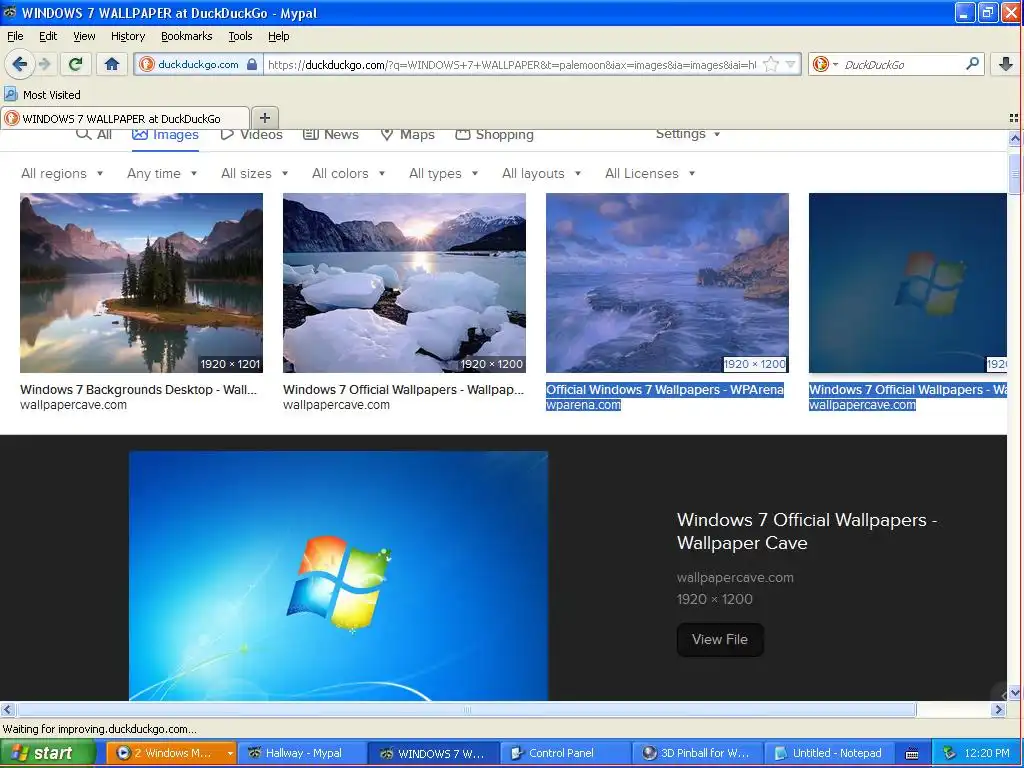Screen dimensions: 1024x768
Task: Expand the Settings dropdown
Action: 688,134
